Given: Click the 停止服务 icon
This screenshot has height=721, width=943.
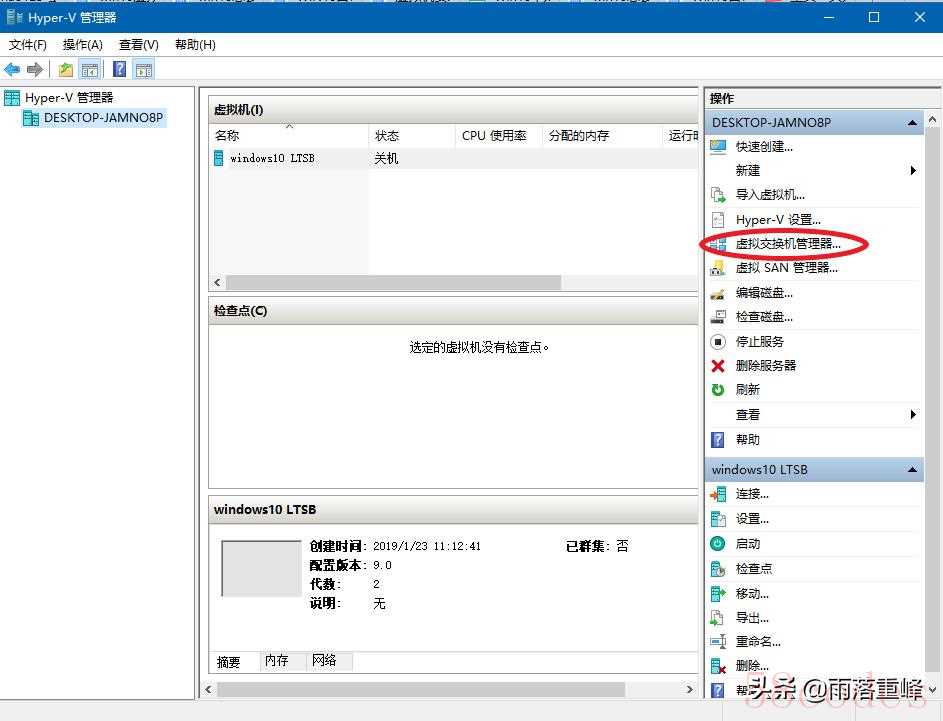Looking at the screenshot, I should [718, 342].
